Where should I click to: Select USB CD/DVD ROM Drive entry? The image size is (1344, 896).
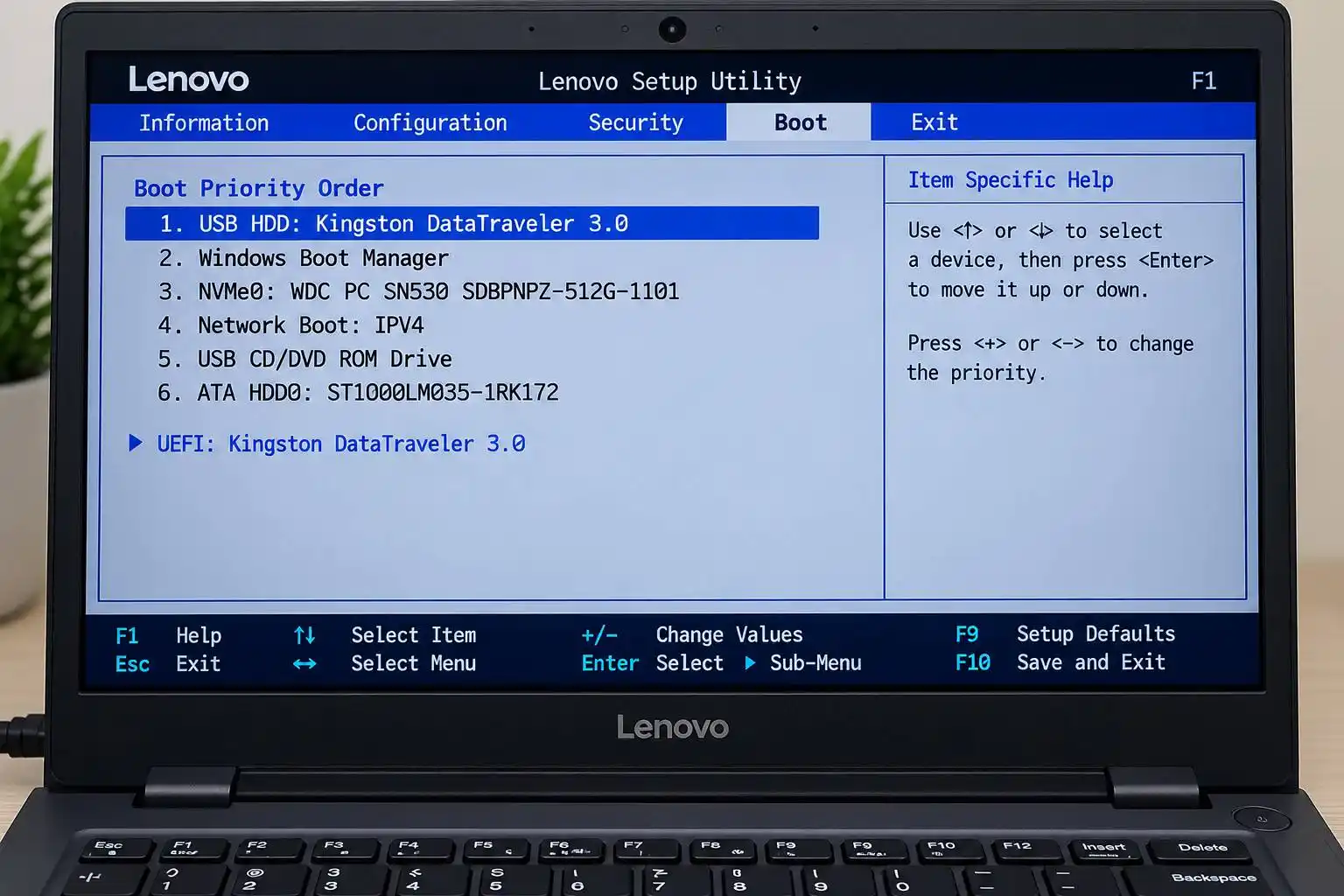pyautogui.click(x=304, y=359)
